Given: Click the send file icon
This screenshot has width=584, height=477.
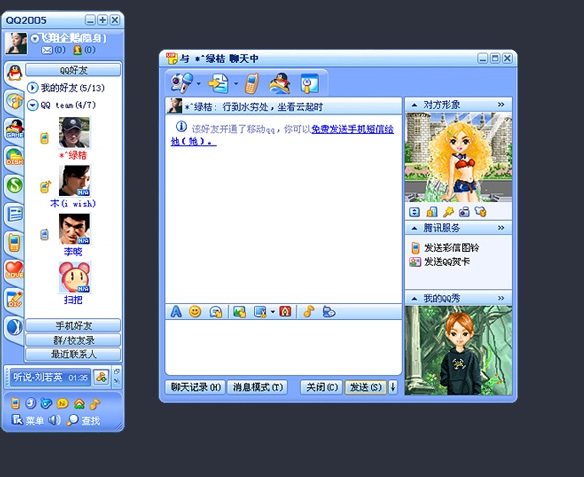Looking at the screenshot, I should [219, 83].
